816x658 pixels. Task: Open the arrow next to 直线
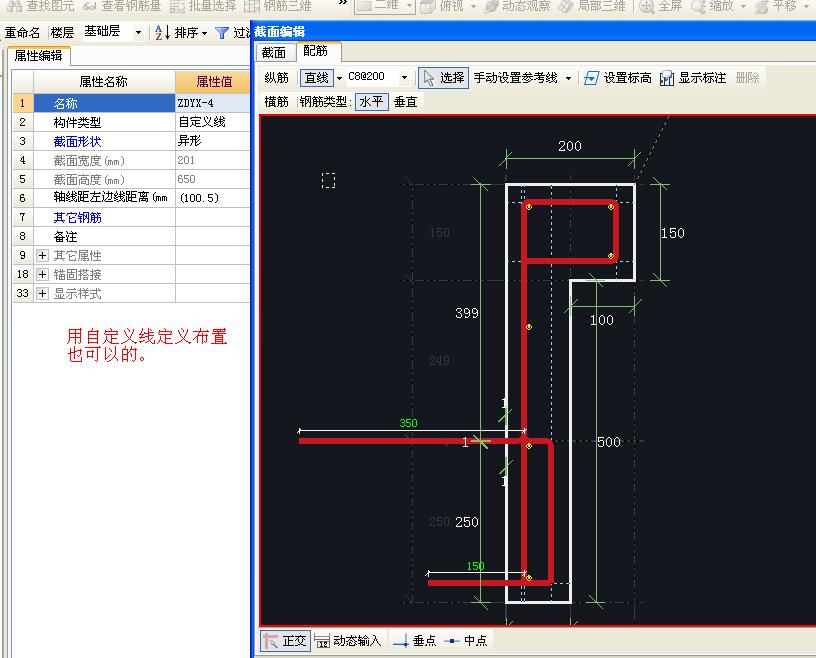339,78
